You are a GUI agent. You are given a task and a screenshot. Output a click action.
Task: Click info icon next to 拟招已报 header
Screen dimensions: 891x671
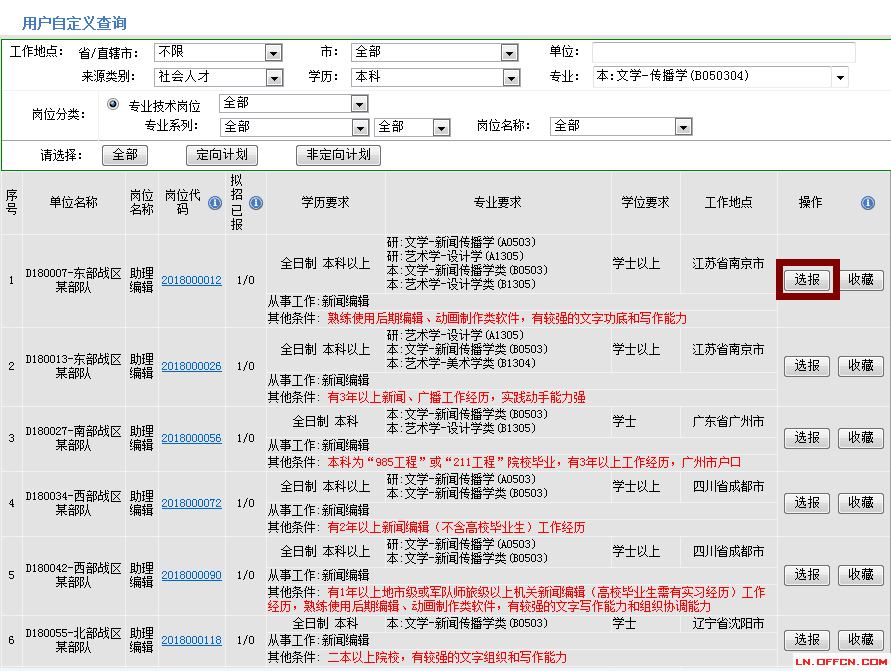coord(256,203)
